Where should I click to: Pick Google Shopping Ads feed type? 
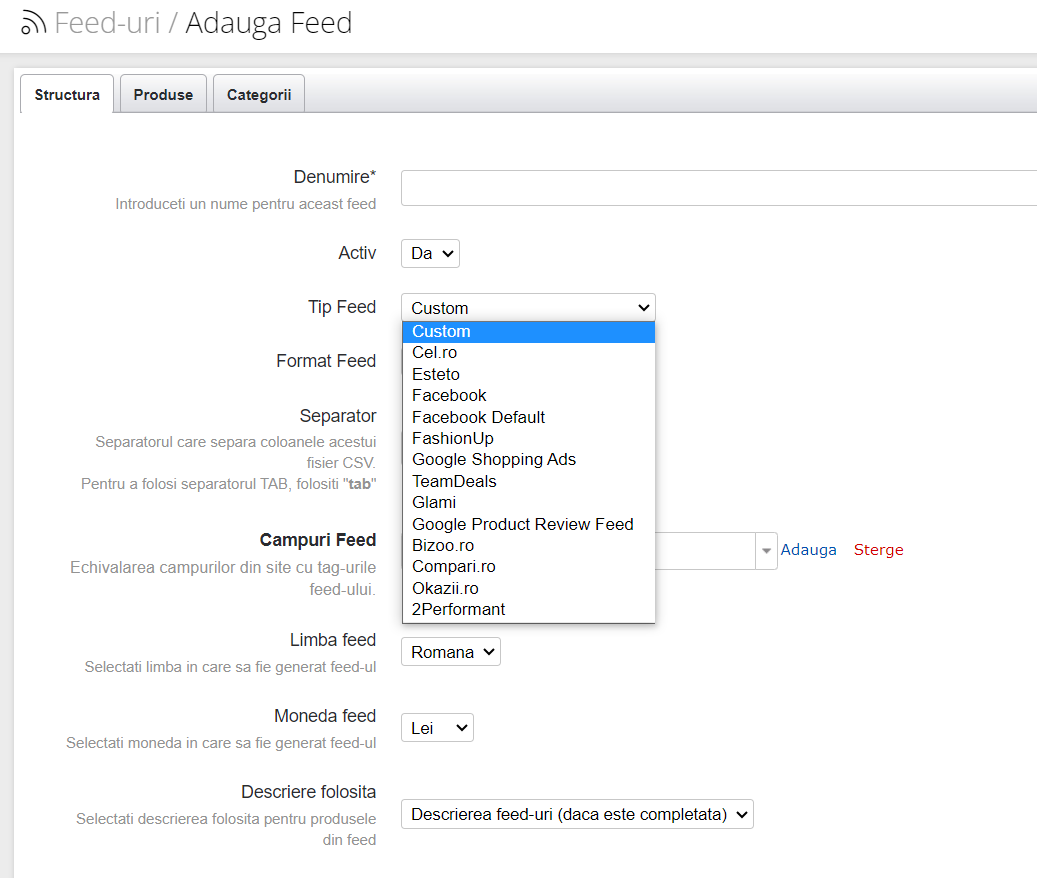point(494,460)
